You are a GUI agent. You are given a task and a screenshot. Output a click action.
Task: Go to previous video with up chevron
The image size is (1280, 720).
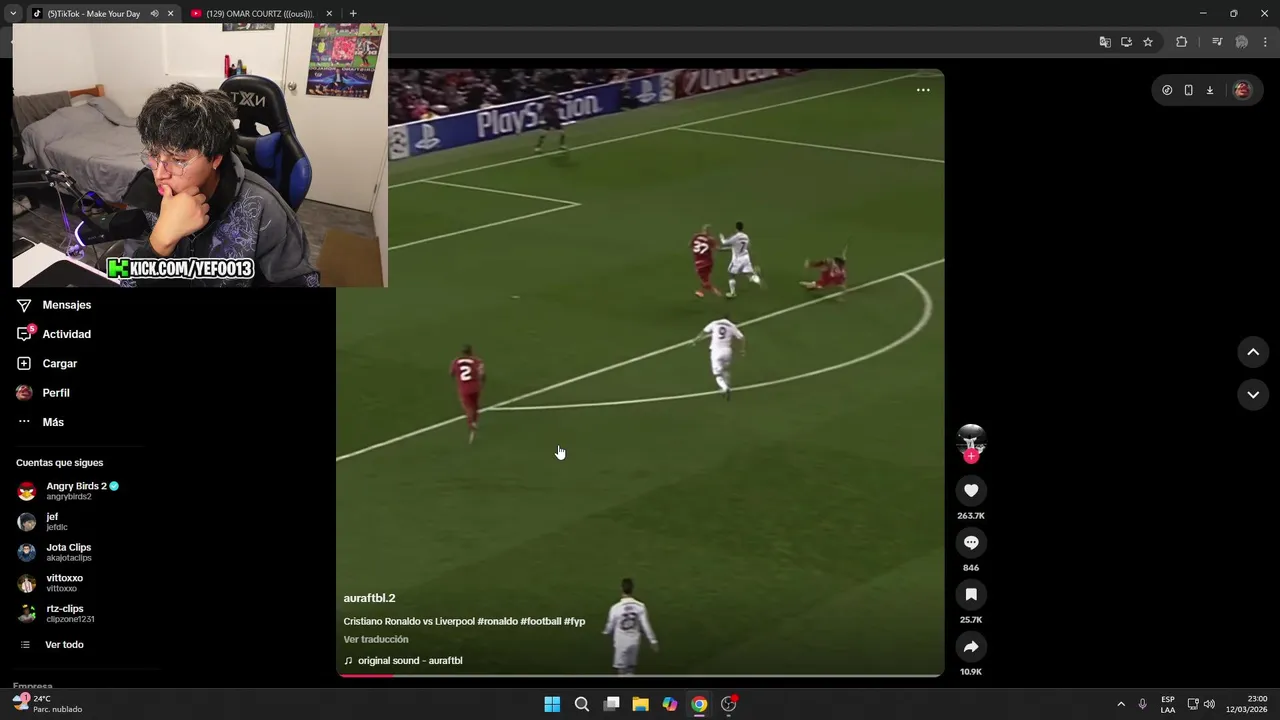pyautogui.click(x=1253, y=352)
